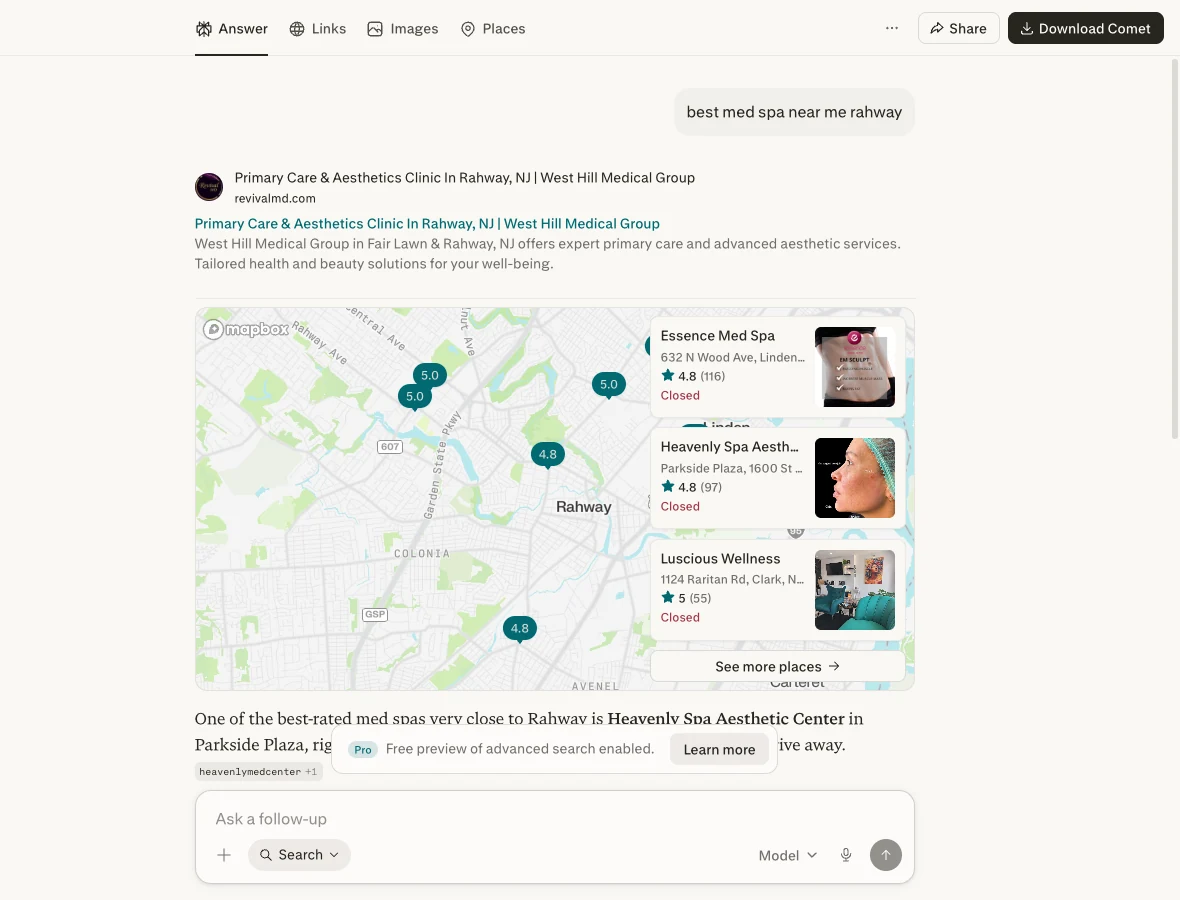The height and width of the screenshot is (900, 1180).
Task: Click the plus attach icon
Action: tap(224, 855)
